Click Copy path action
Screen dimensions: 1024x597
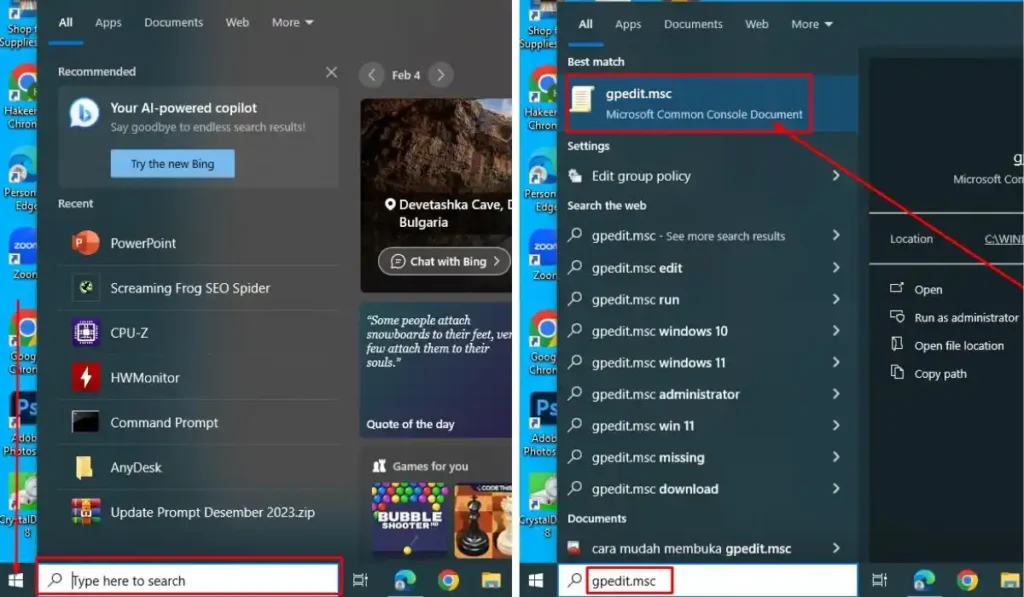click(928, 374)
